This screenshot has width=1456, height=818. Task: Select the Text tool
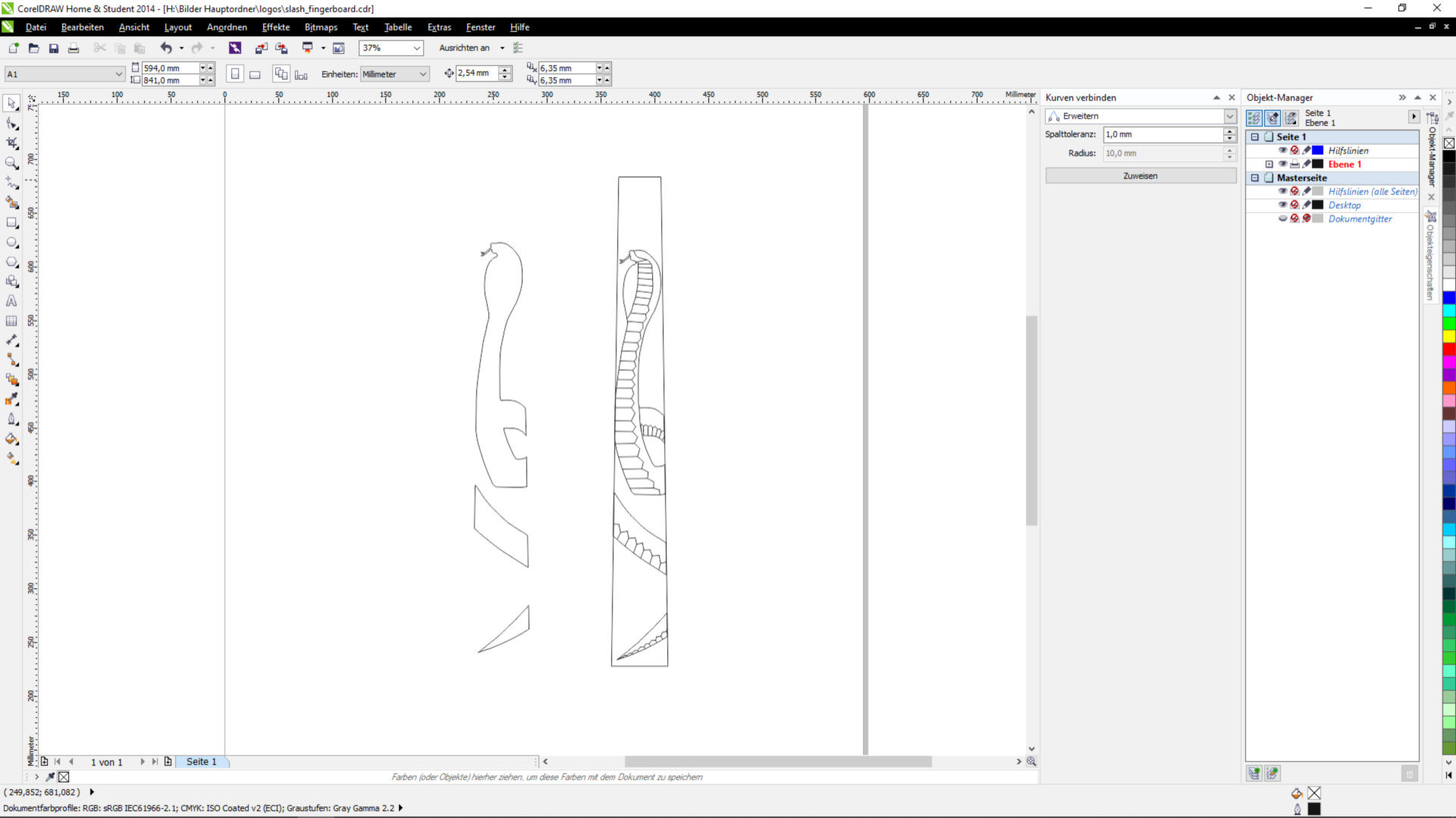pyautogui.click(x=11, y=301)
